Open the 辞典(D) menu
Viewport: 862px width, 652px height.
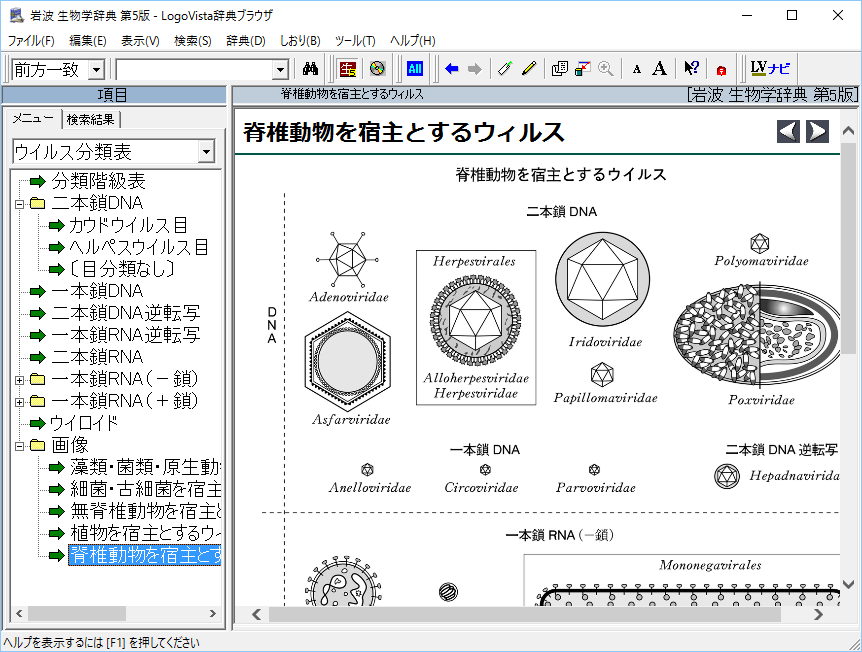245,41
